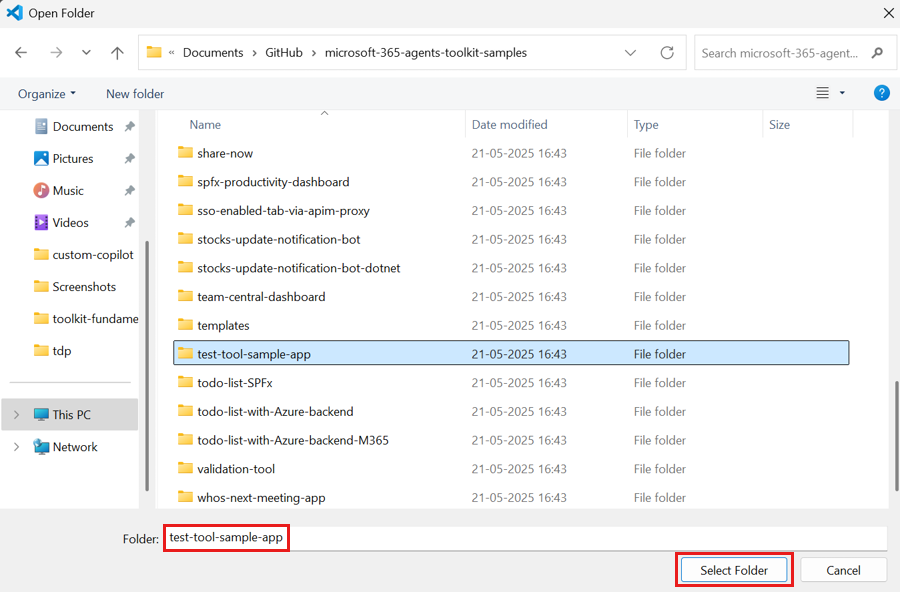900x592 pixels.
Task: Select This PC in navigation pane
Action: (x=71, y=415)
